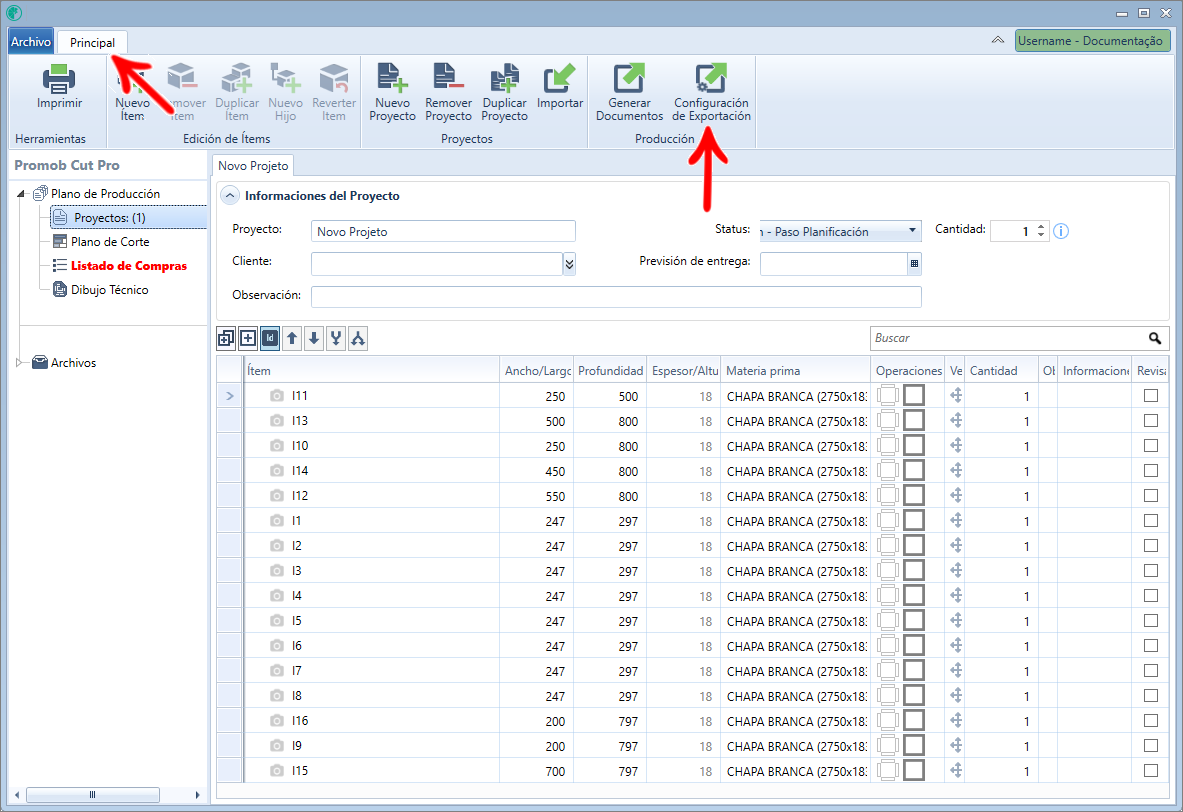Check the Revisar box for item I11
Image resolution: width=1183 pixels, height=812 pixels.
coord(1151,395)
